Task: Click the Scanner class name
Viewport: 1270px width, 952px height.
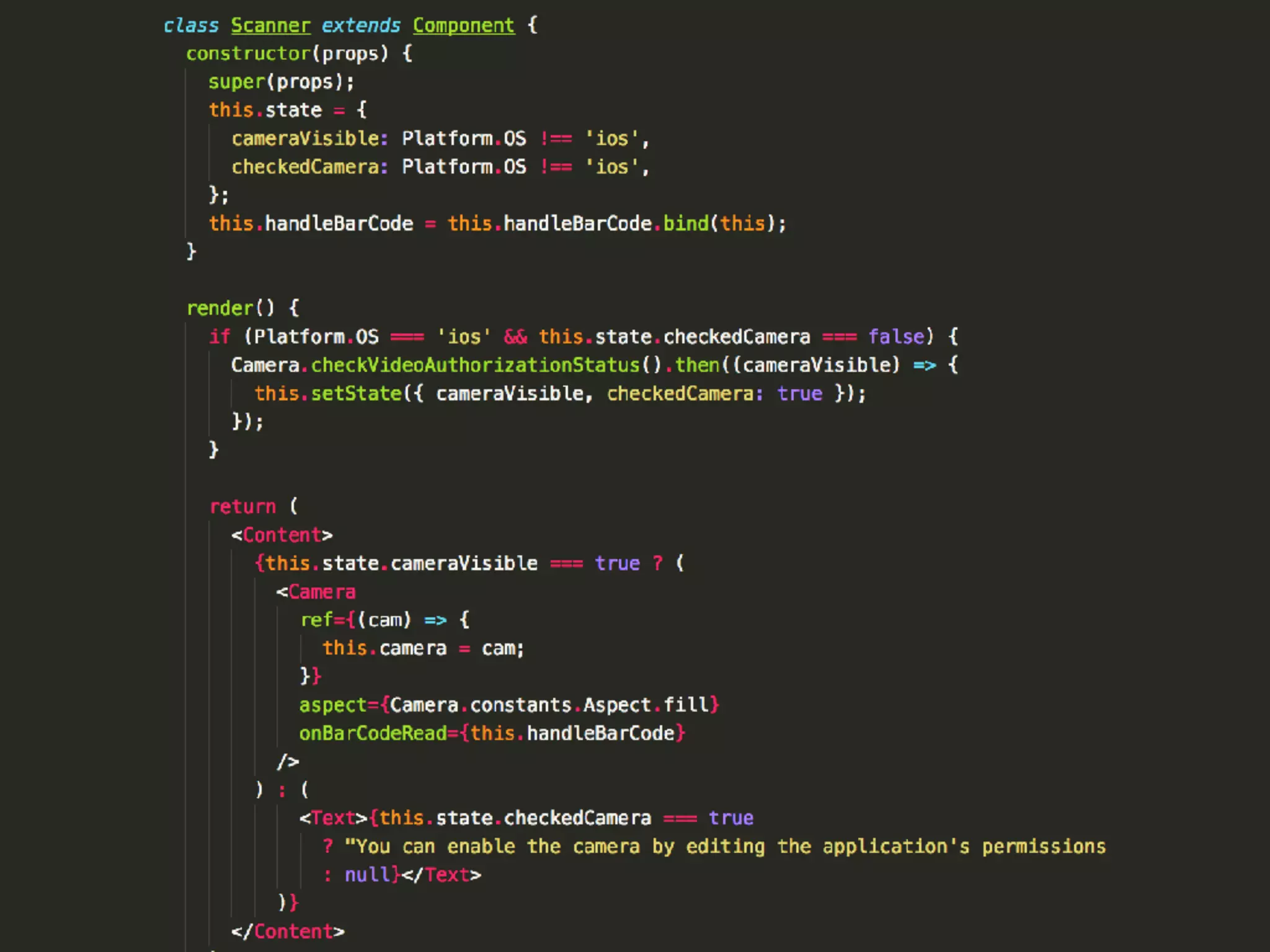Action: [270, 25]
